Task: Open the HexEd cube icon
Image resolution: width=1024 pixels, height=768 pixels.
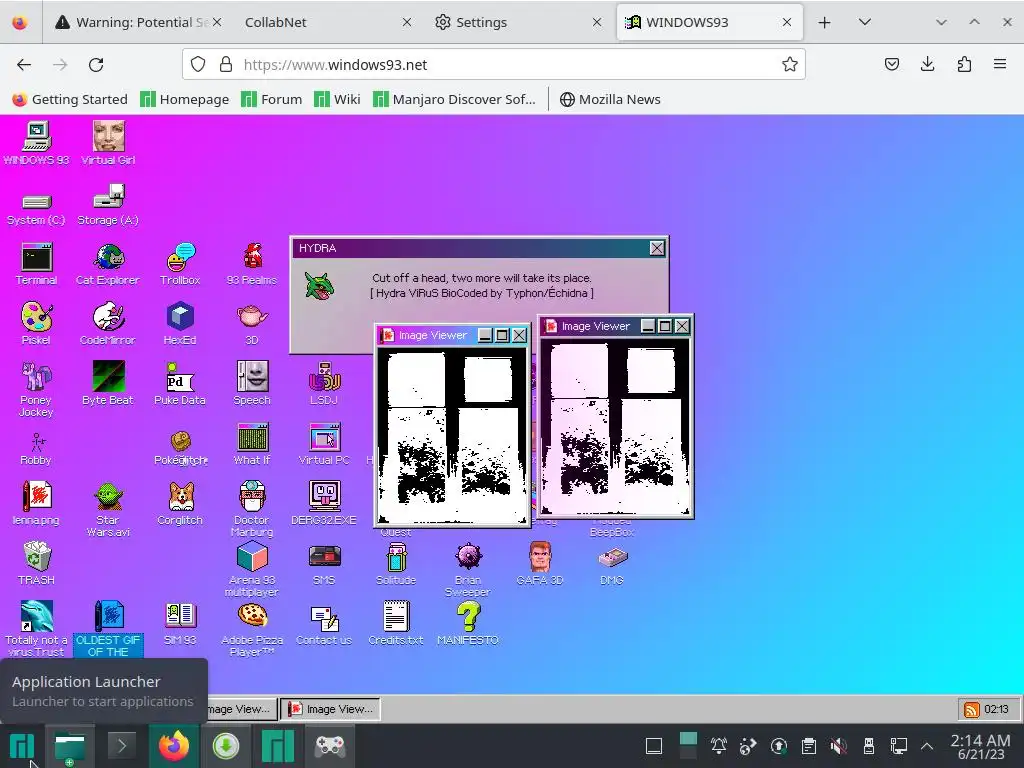Action: tap(180, 324)
